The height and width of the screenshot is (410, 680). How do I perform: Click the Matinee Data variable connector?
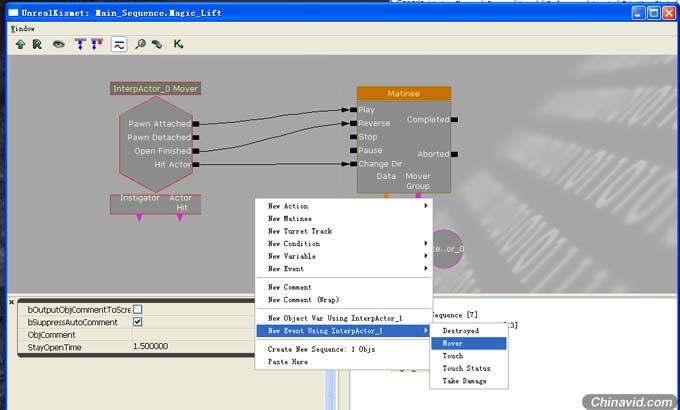coord(386,196)
